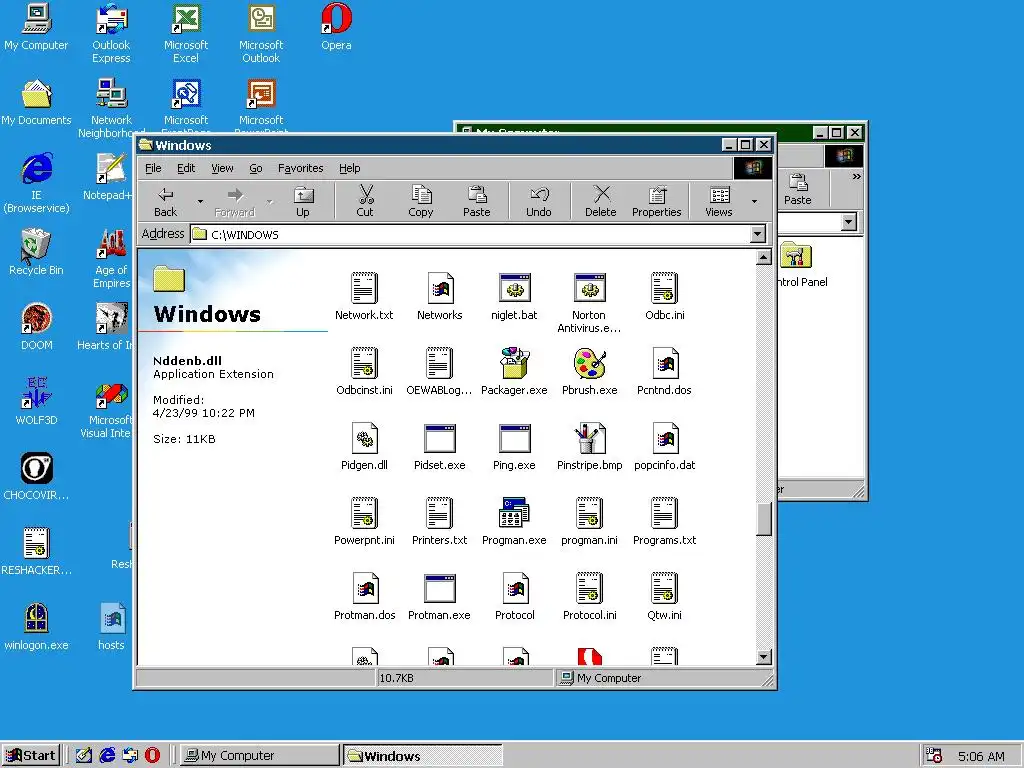Open the File menu

153,168
